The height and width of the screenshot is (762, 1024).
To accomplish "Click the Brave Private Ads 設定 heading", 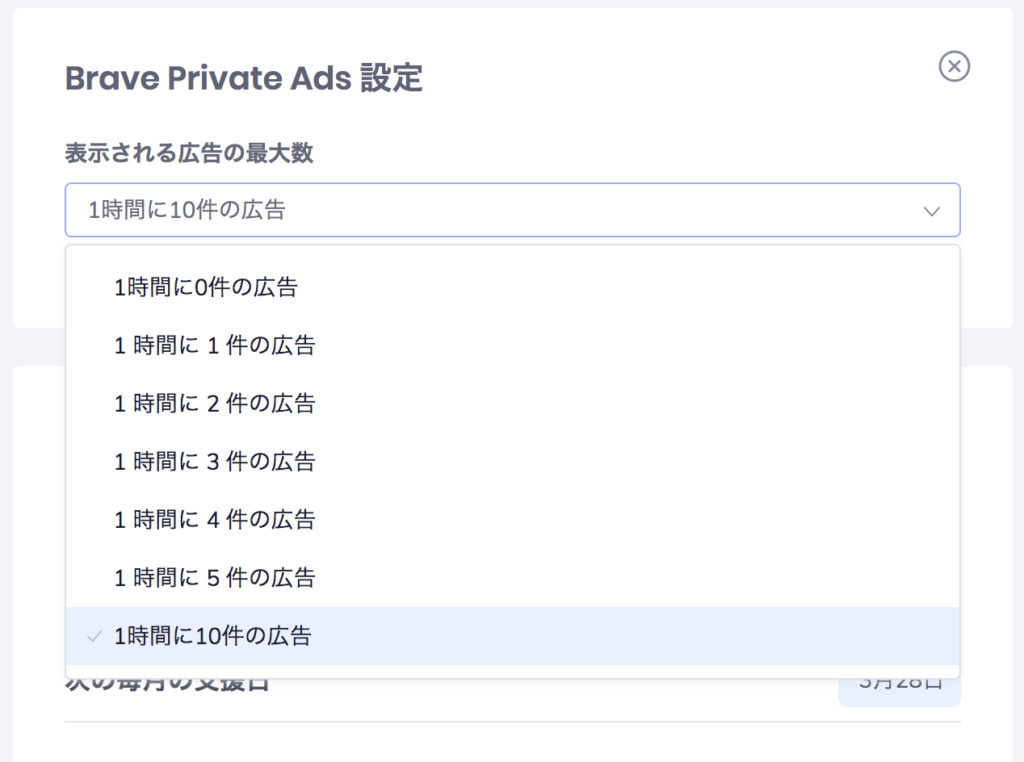I will point(244,78).
